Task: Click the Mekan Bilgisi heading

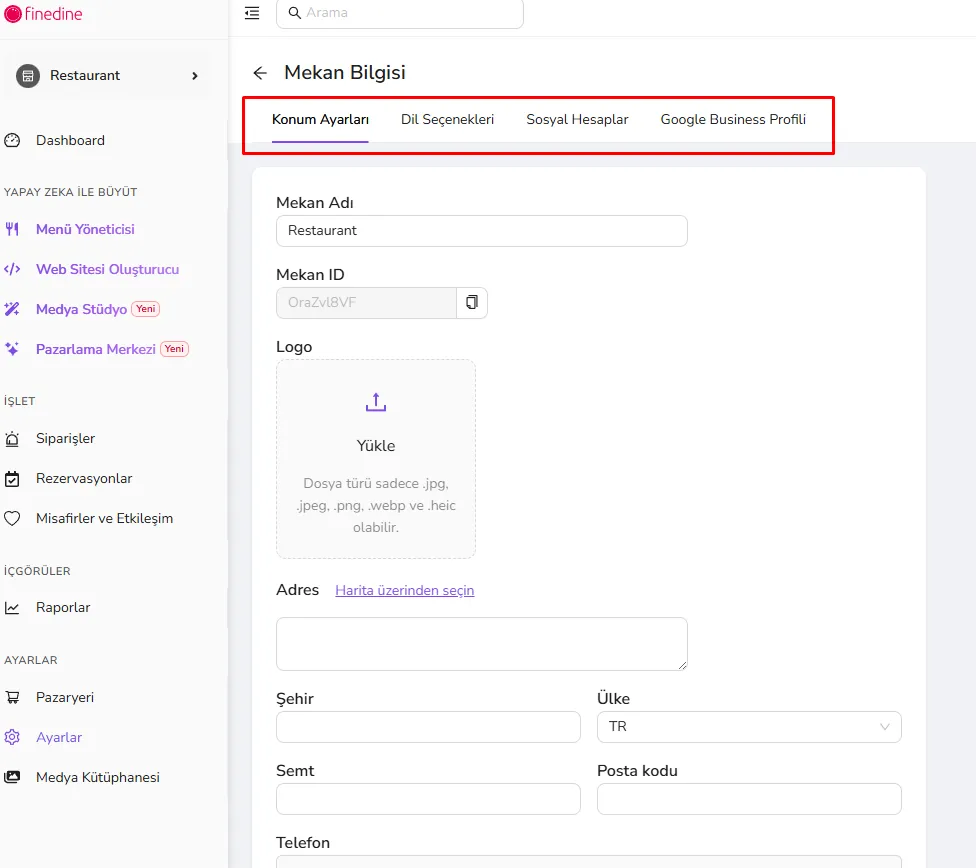Action: click(x=345, y=73)
